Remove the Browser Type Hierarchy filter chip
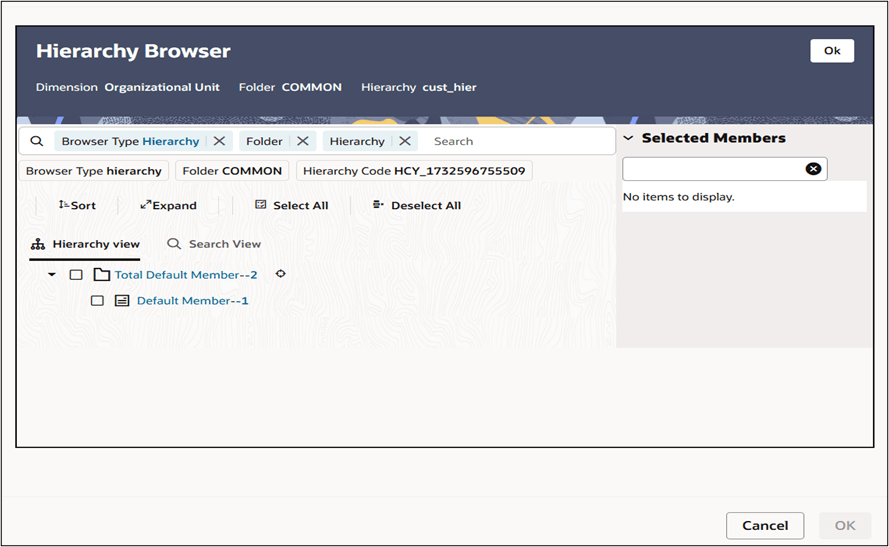889x547 pixels. pos(219,141)
